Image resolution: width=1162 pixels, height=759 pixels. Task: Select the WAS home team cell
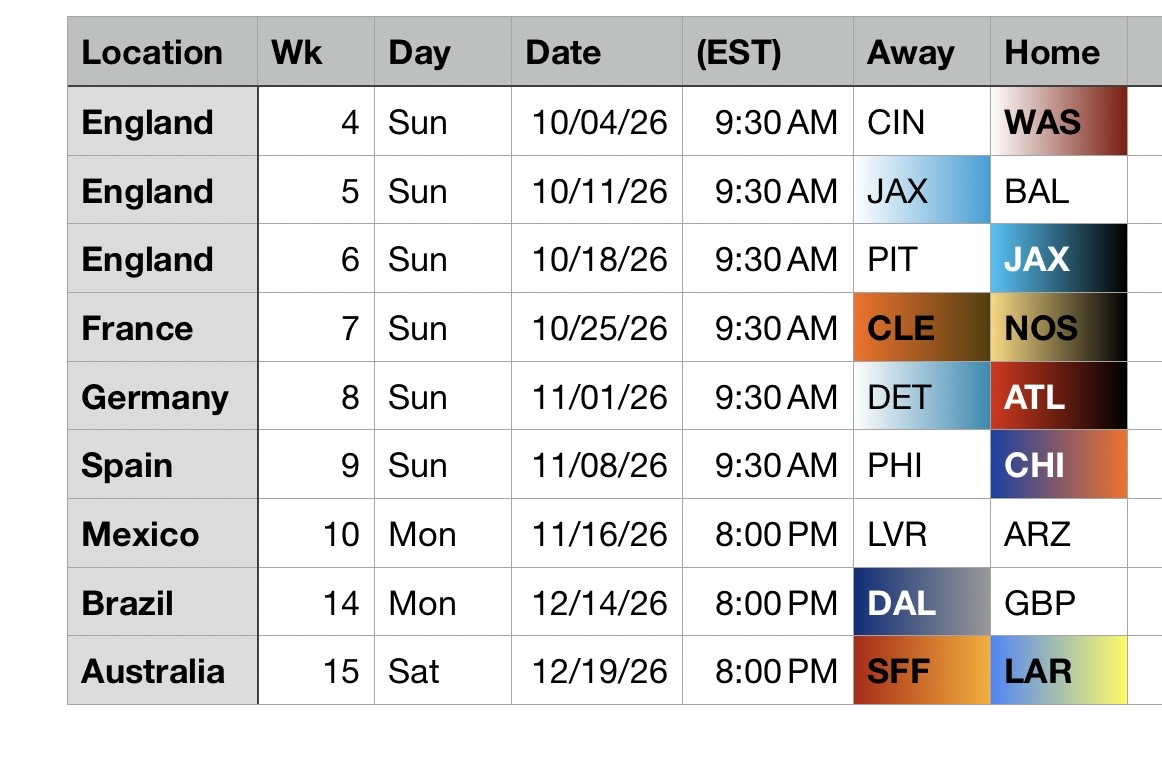tap(1059, 122)
